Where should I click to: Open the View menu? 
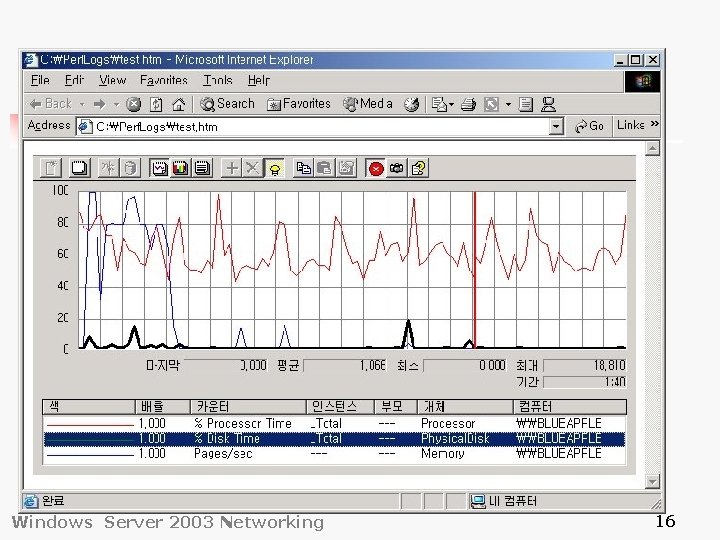(112, 80)
